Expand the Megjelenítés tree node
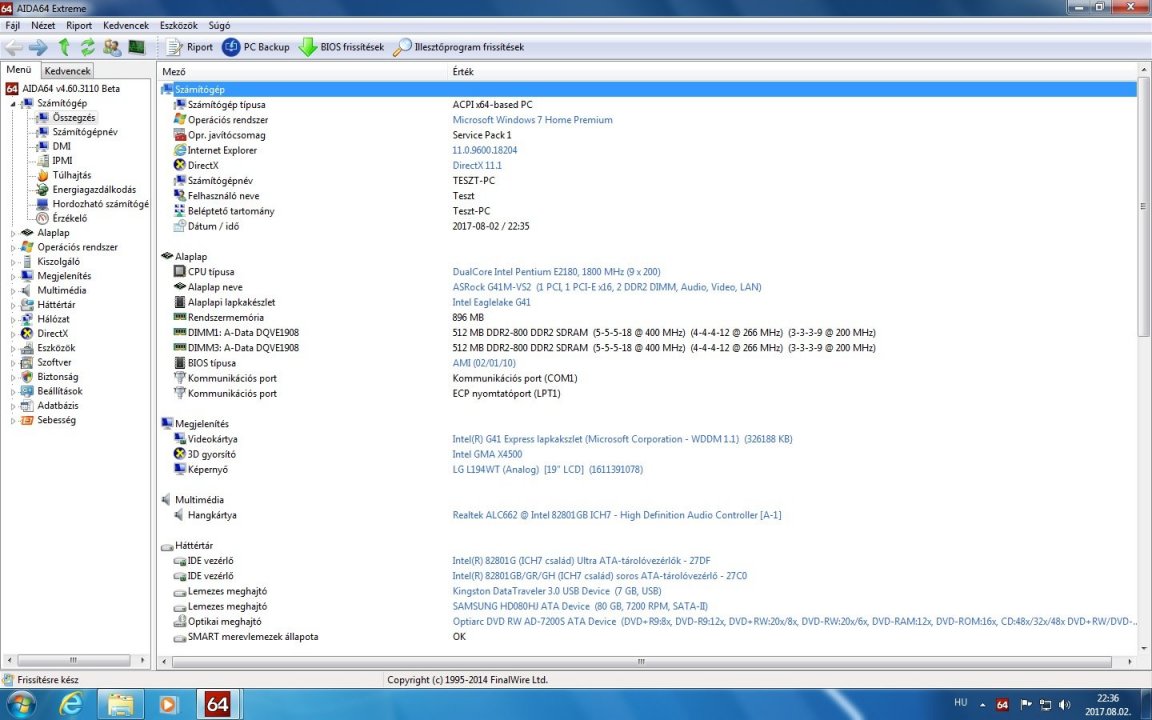This screenshot has width=1152, height=720. 13,276
